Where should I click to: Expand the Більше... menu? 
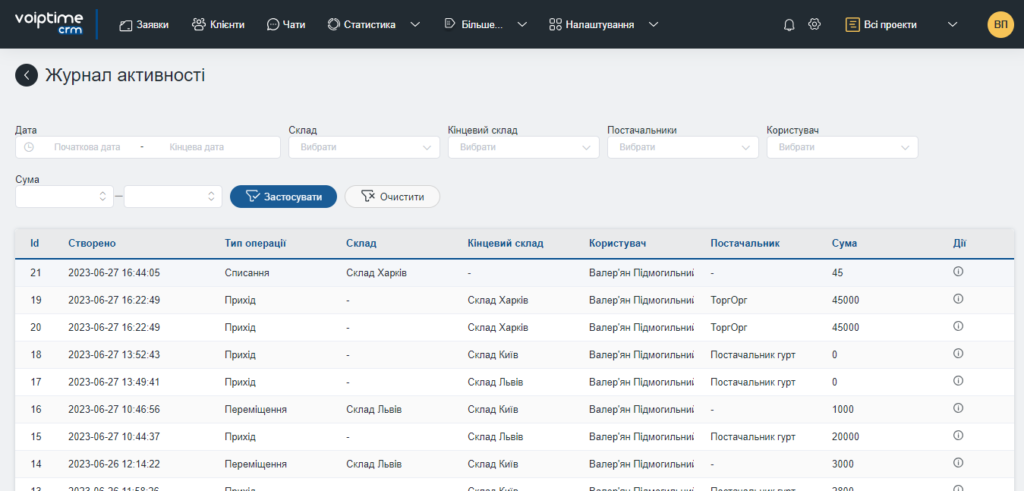[x=485, y=25]
